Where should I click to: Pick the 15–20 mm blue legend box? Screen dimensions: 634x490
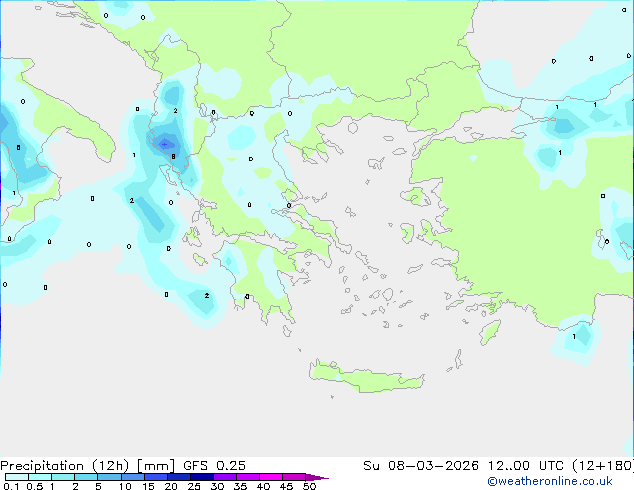pos(155,477)
